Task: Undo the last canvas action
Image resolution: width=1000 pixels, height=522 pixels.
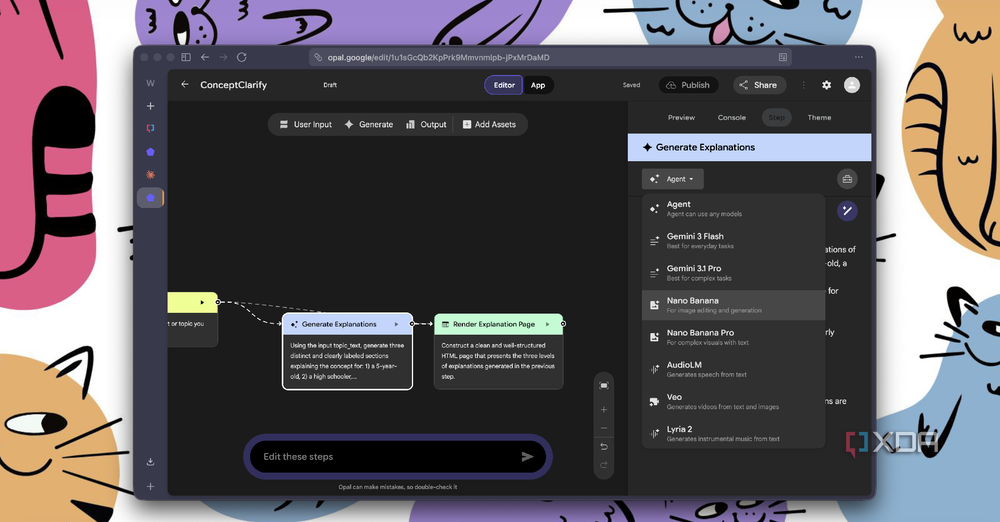Action: coord(603,447)
